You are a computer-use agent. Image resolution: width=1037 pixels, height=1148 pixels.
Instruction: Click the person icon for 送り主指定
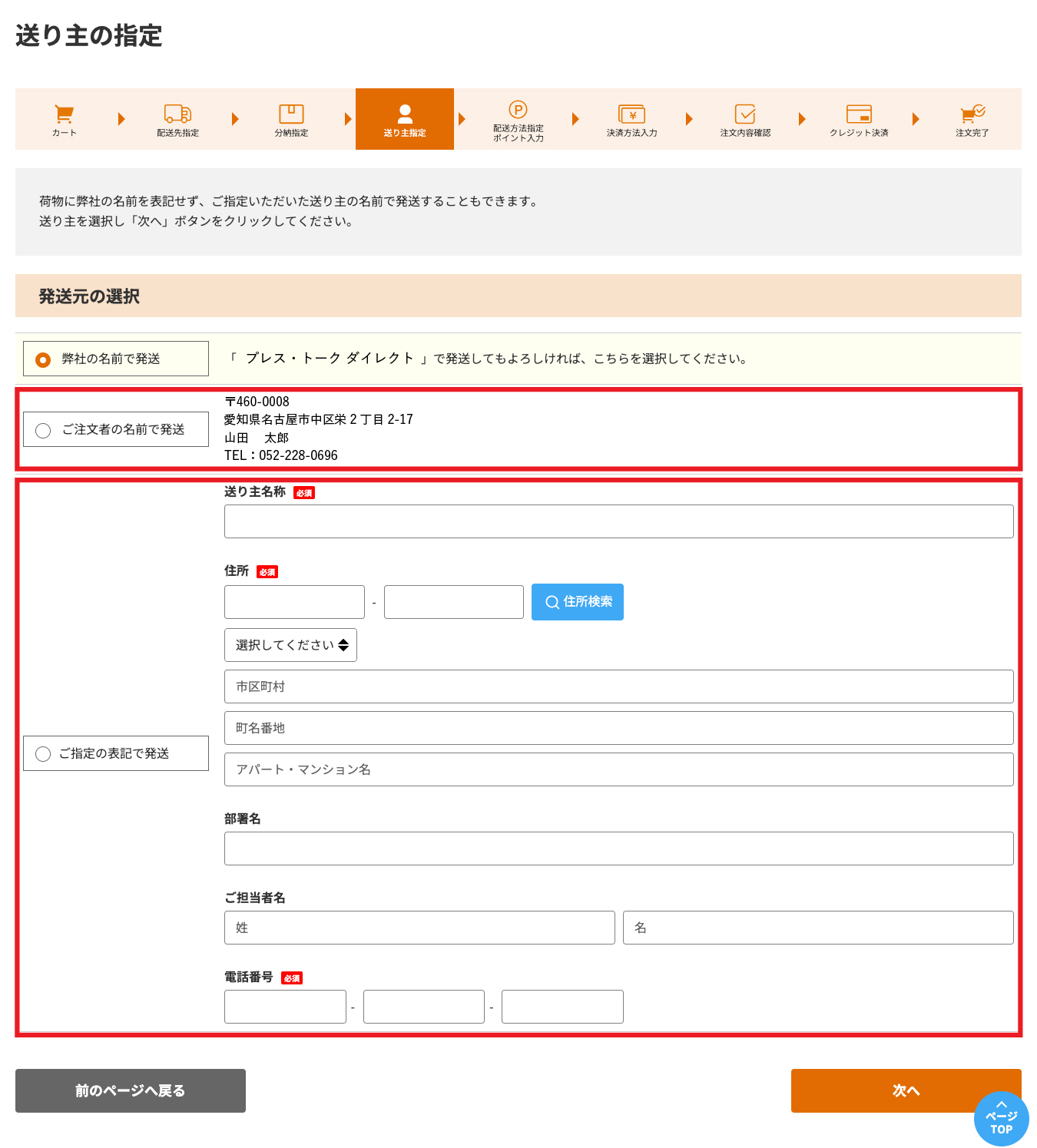[405, 114]
